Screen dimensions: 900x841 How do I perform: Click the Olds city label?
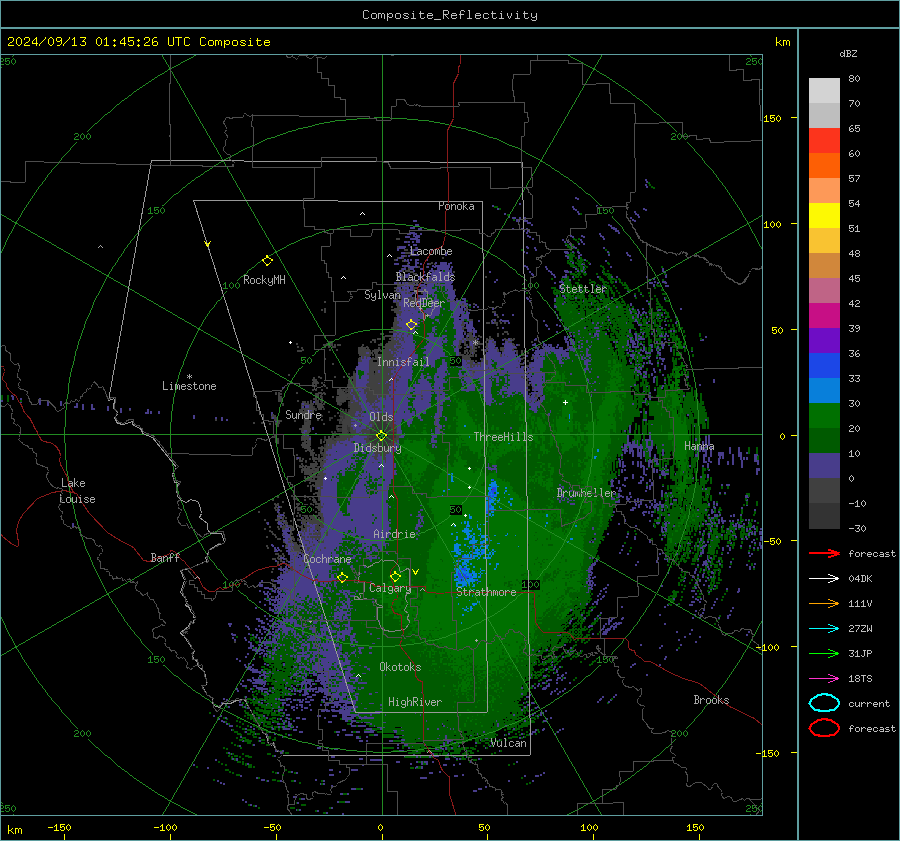click(x=381, y=417)
